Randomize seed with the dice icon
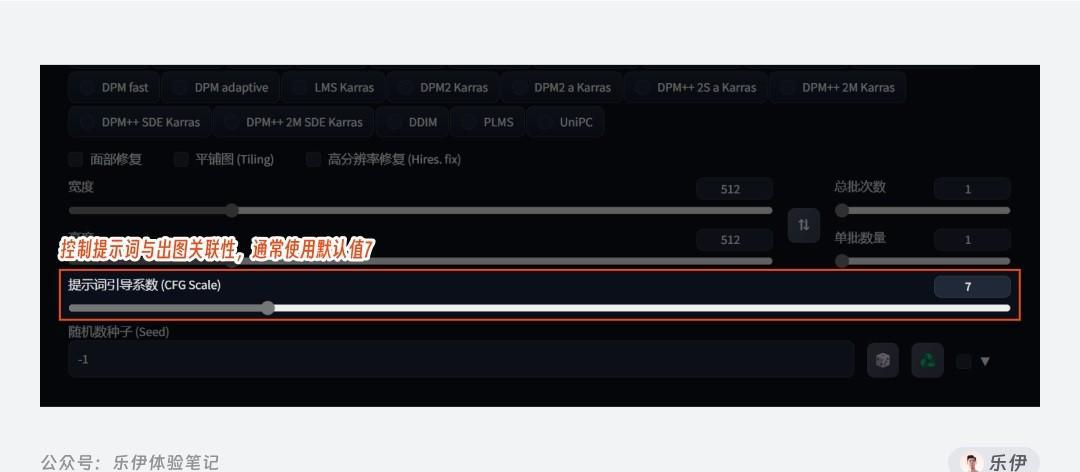 (x=883, y=360)
